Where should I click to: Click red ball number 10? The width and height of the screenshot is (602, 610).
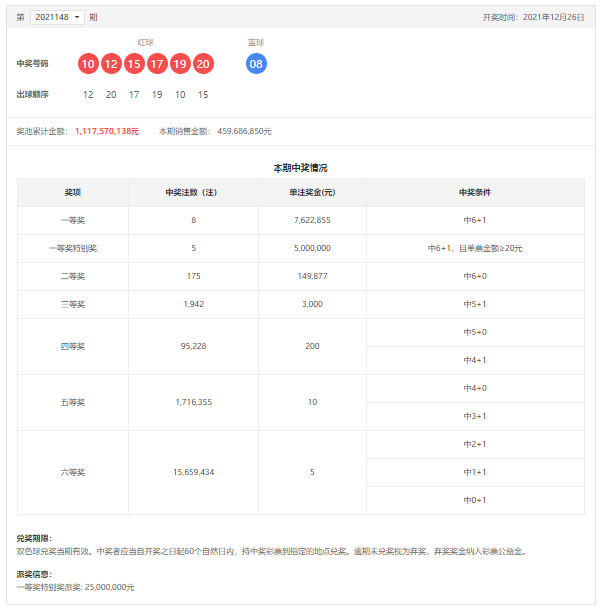tap(88, 64)
